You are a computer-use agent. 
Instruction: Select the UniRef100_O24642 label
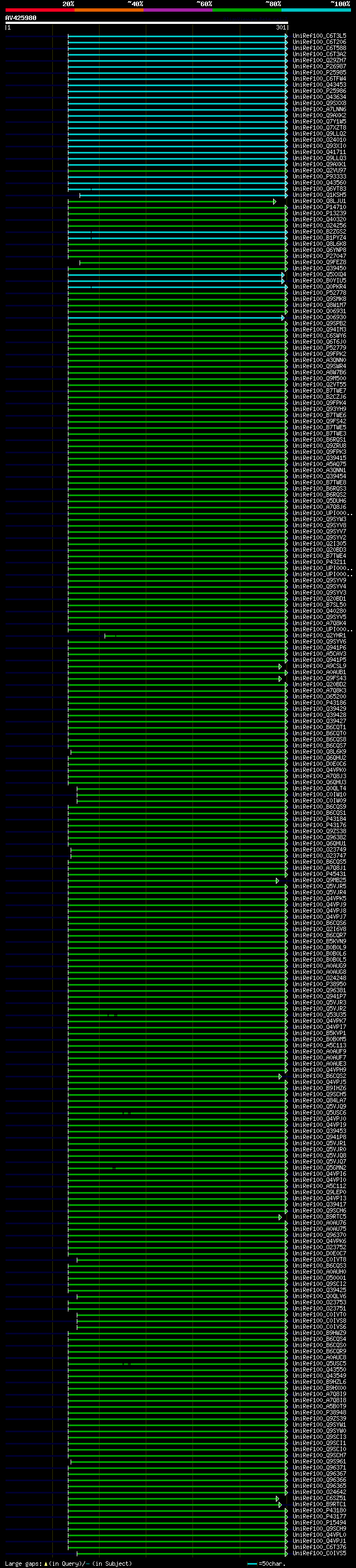pos(319,1492)
